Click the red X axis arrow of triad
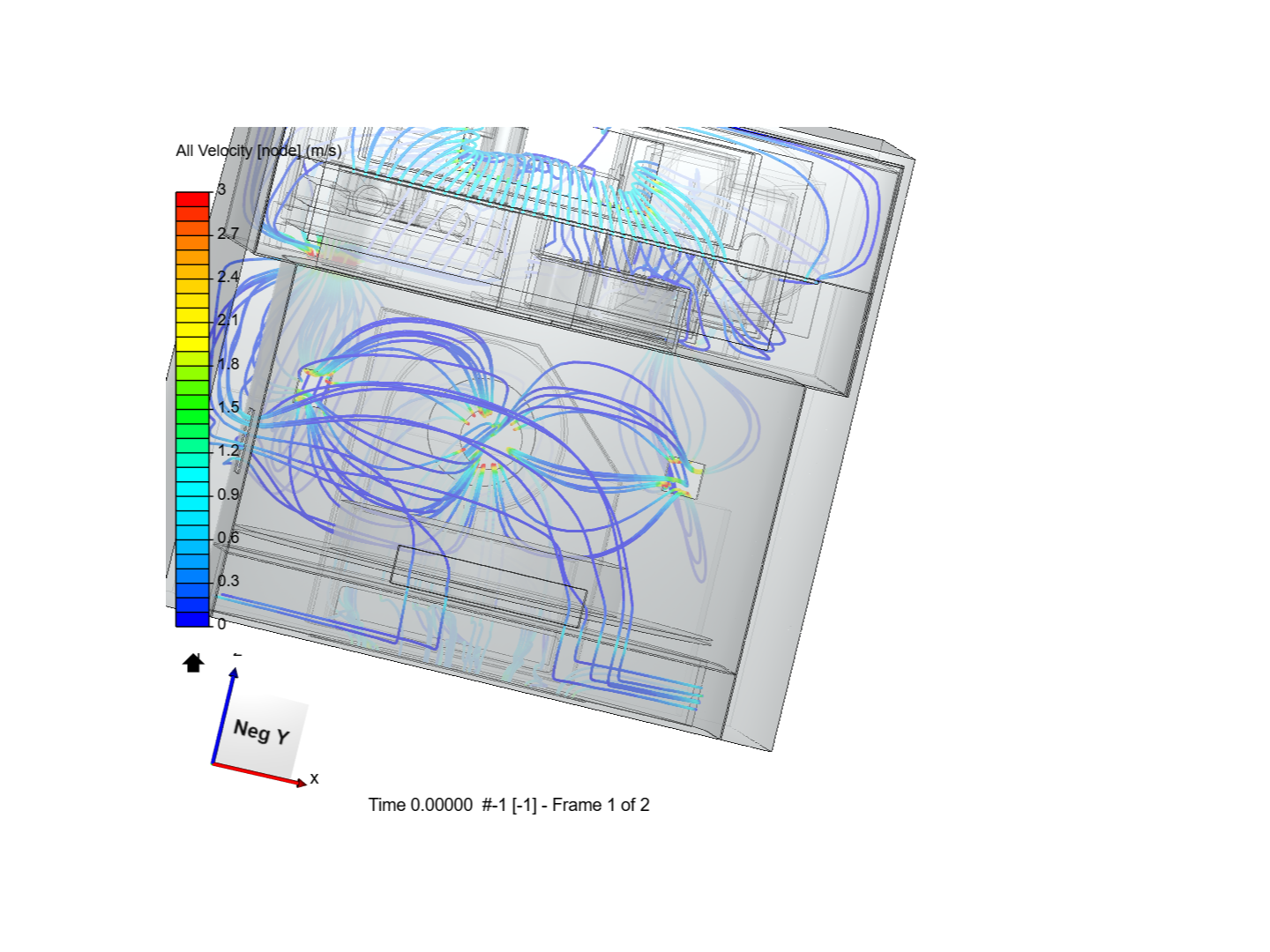This screenshot has width=1270, height=952. coord(259,774)
